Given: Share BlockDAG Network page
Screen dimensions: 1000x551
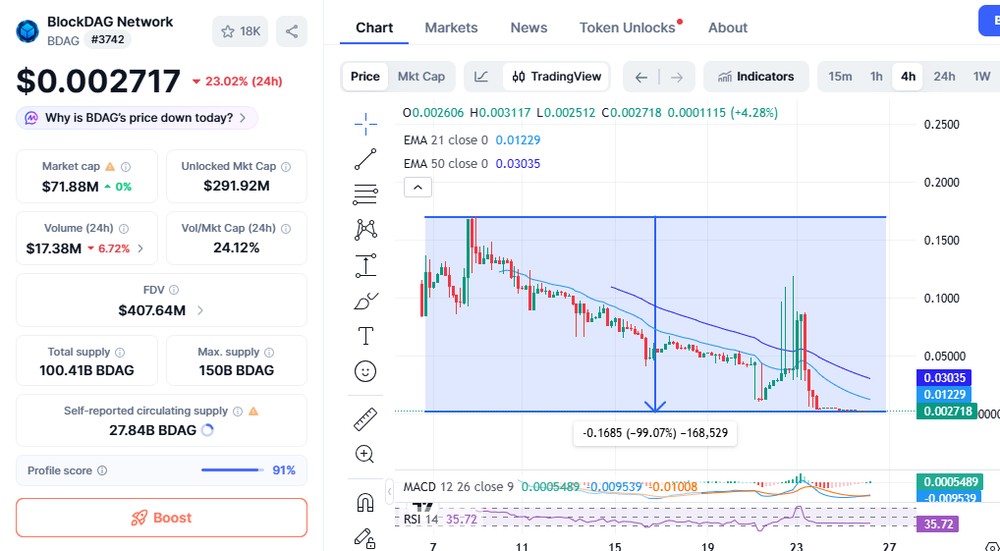Looking at the screenshot, I should (291, 31).
